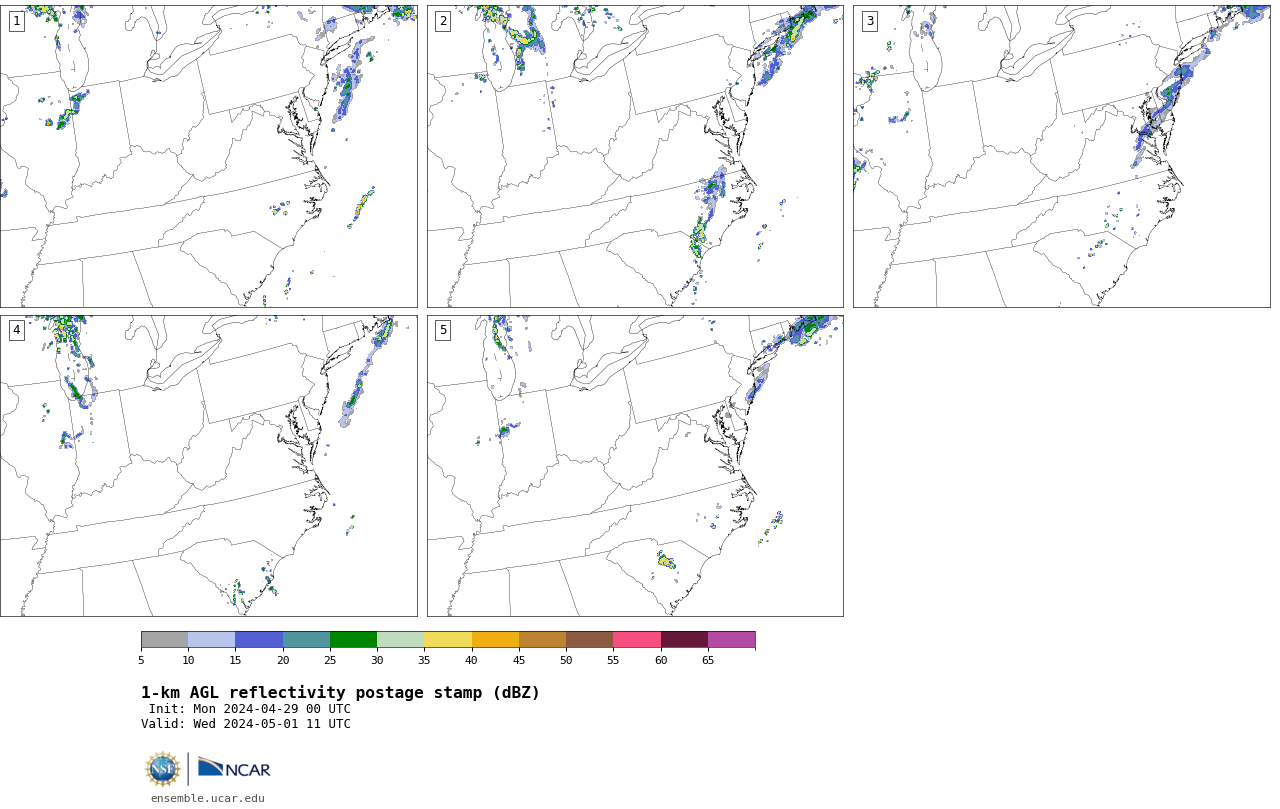The height and width of the screenshot is (809, 1280).
Task: Click the colorbar tick label 5
Action: point(141,660)
